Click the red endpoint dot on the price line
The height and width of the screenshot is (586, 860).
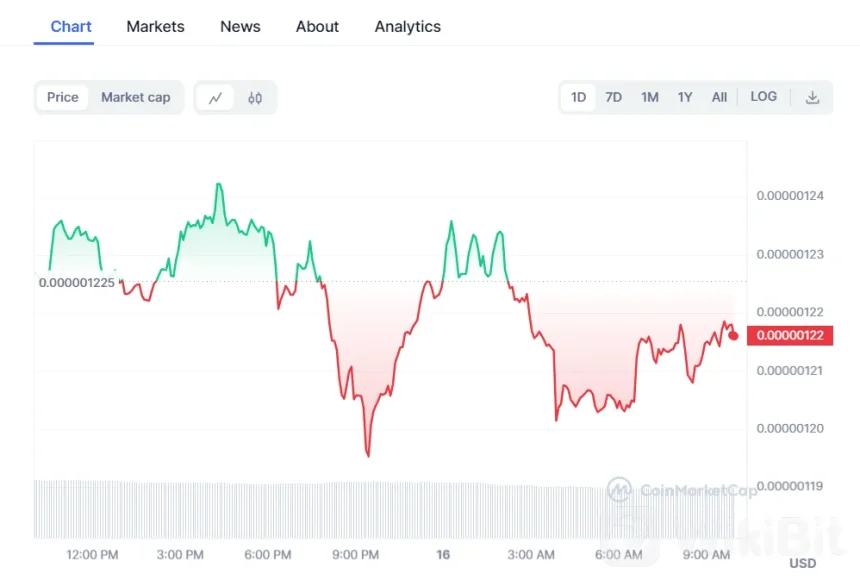click(733, 335)
